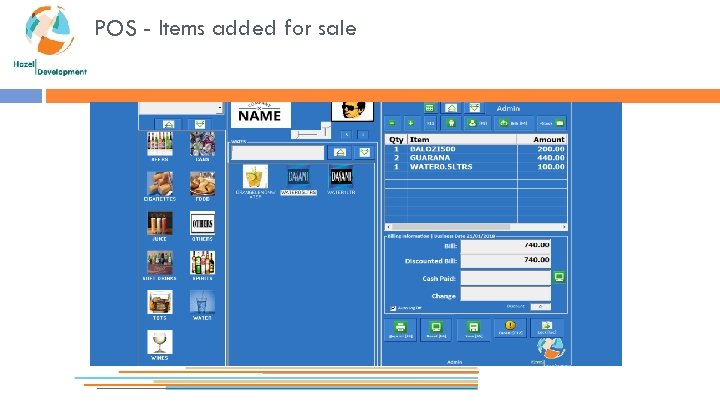Select the BALOZI500 order row
The image size is (720, 405).
point(476,149)
